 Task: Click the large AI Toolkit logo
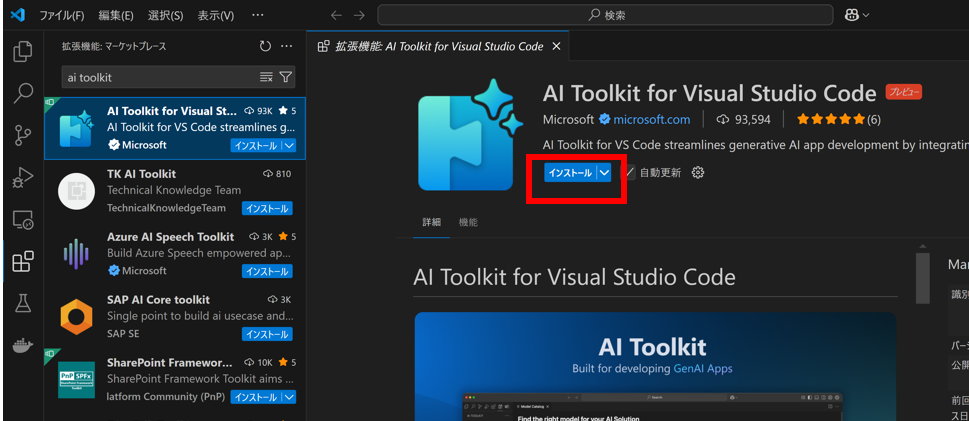(471, 134)
